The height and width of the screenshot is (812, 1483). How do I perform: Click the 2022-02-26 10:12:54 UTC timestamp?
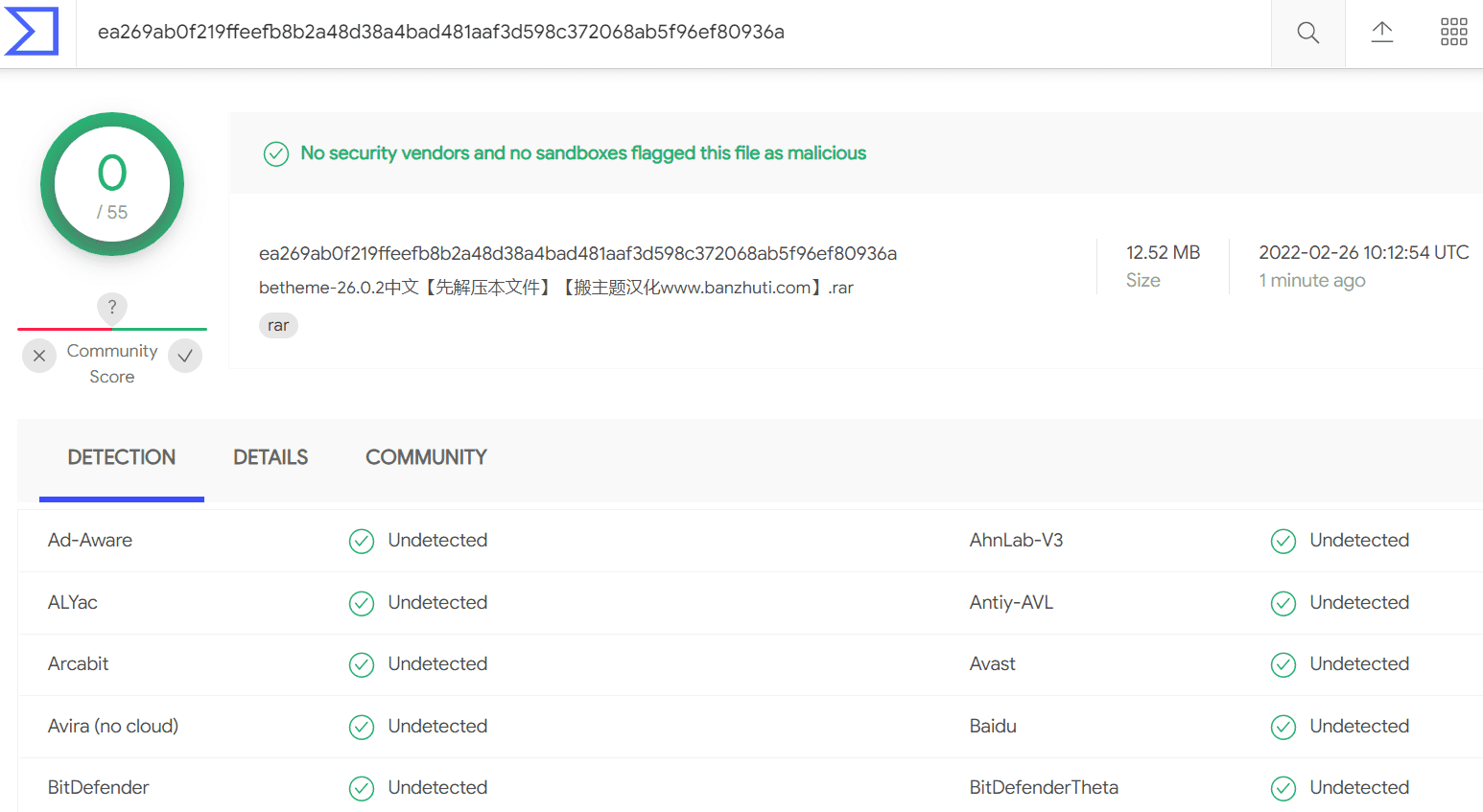[x=1363, y=252]
